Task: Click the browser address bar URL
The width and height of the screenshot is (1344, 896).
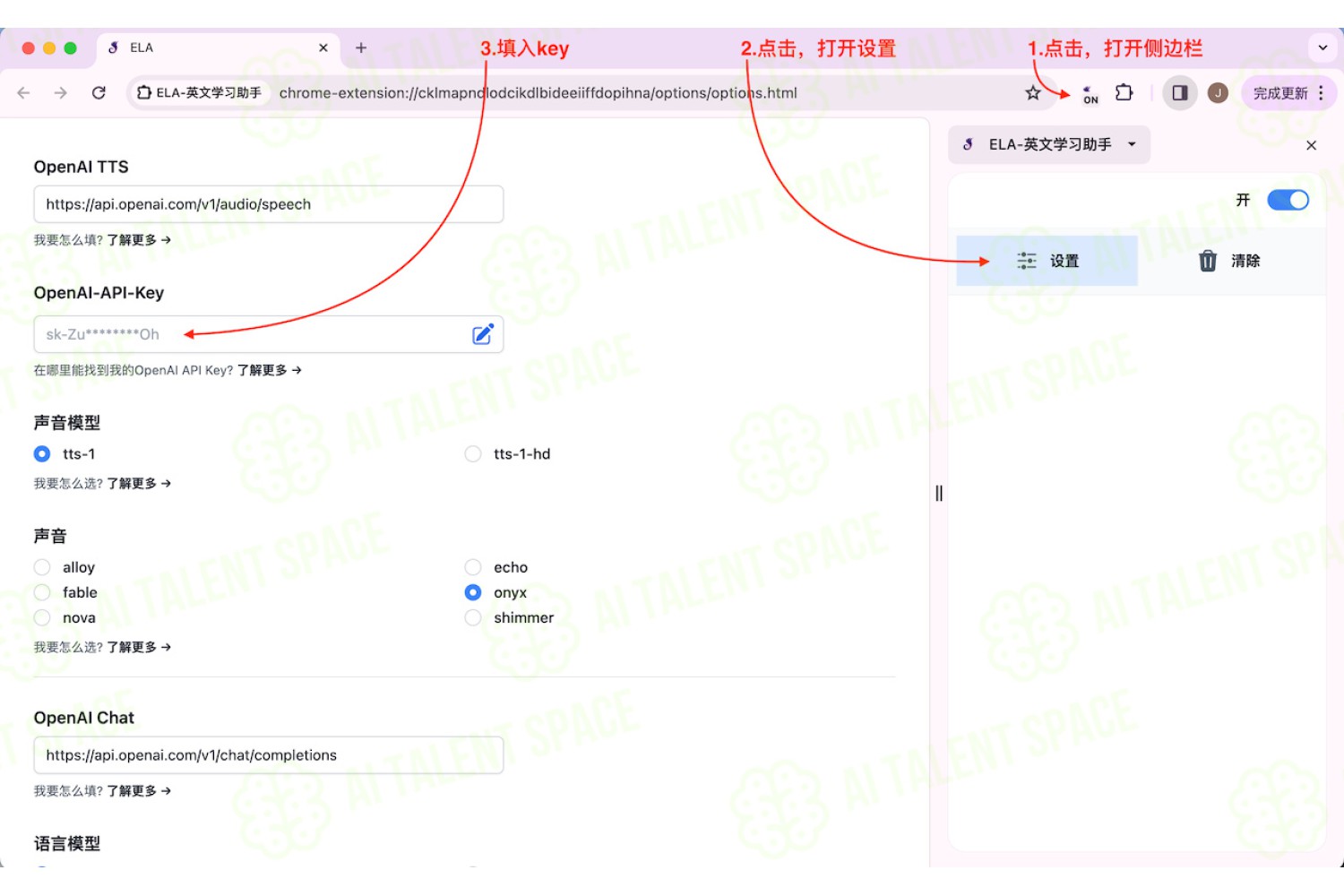Action: click(x=538, y=93)
